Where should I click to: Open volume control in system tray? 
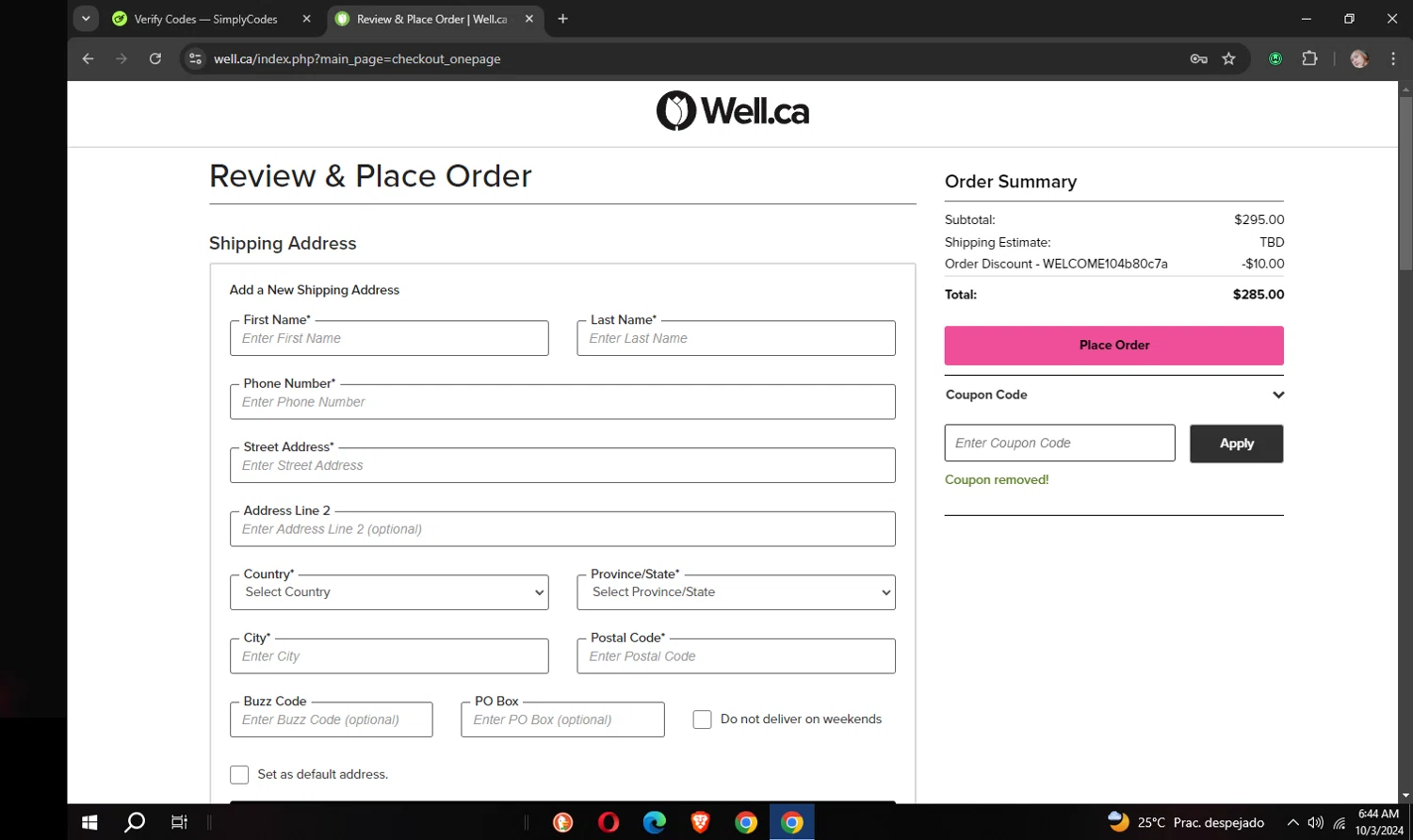(x=1315, y=822)
